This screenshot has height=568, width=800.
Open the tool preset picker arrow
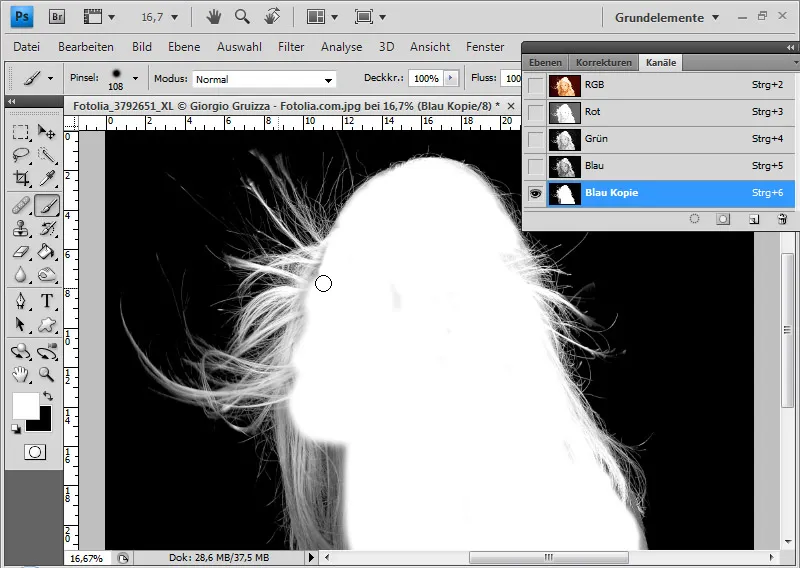pos(50,79)
